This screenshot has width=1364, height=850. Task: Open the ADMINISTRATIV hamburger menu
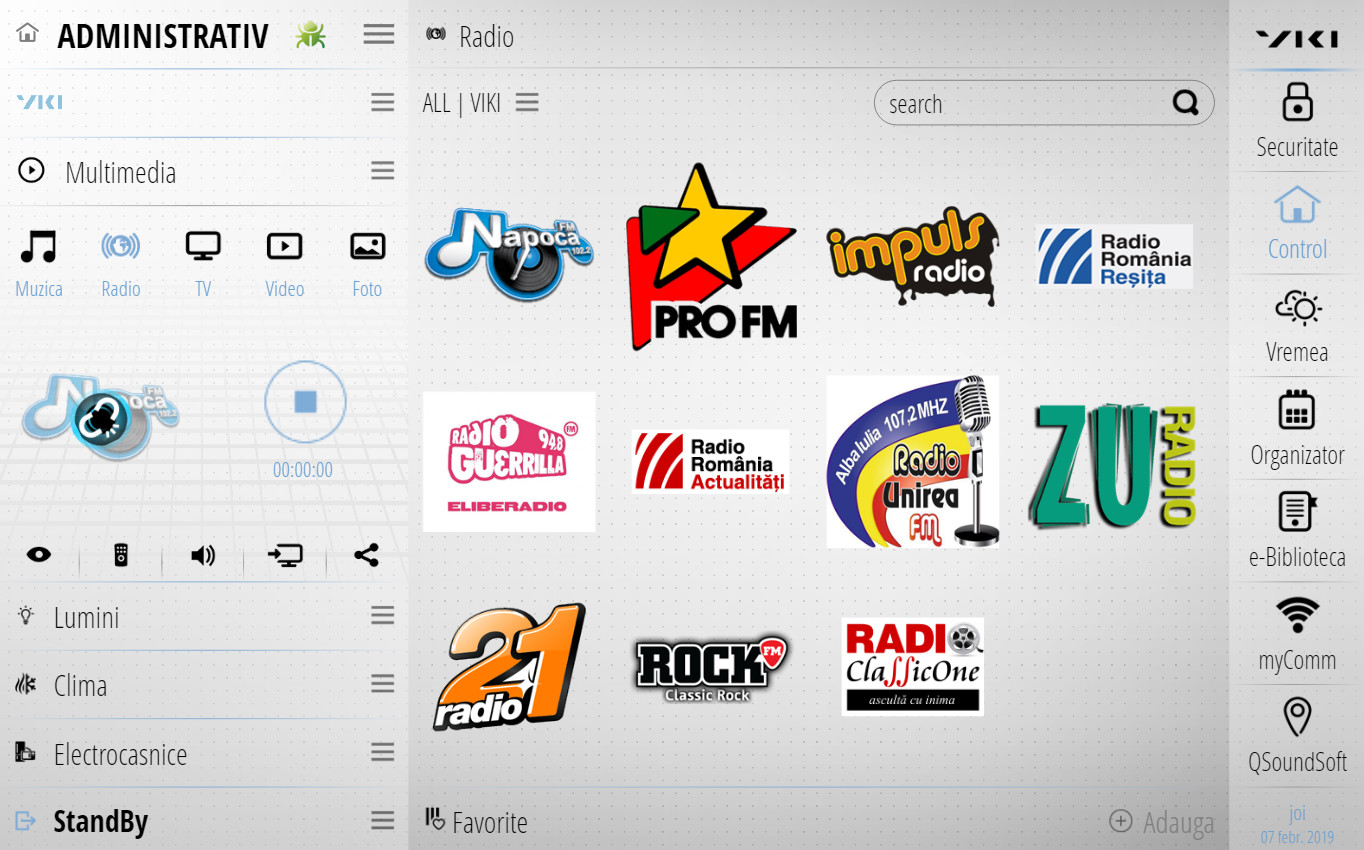[378, 33]
